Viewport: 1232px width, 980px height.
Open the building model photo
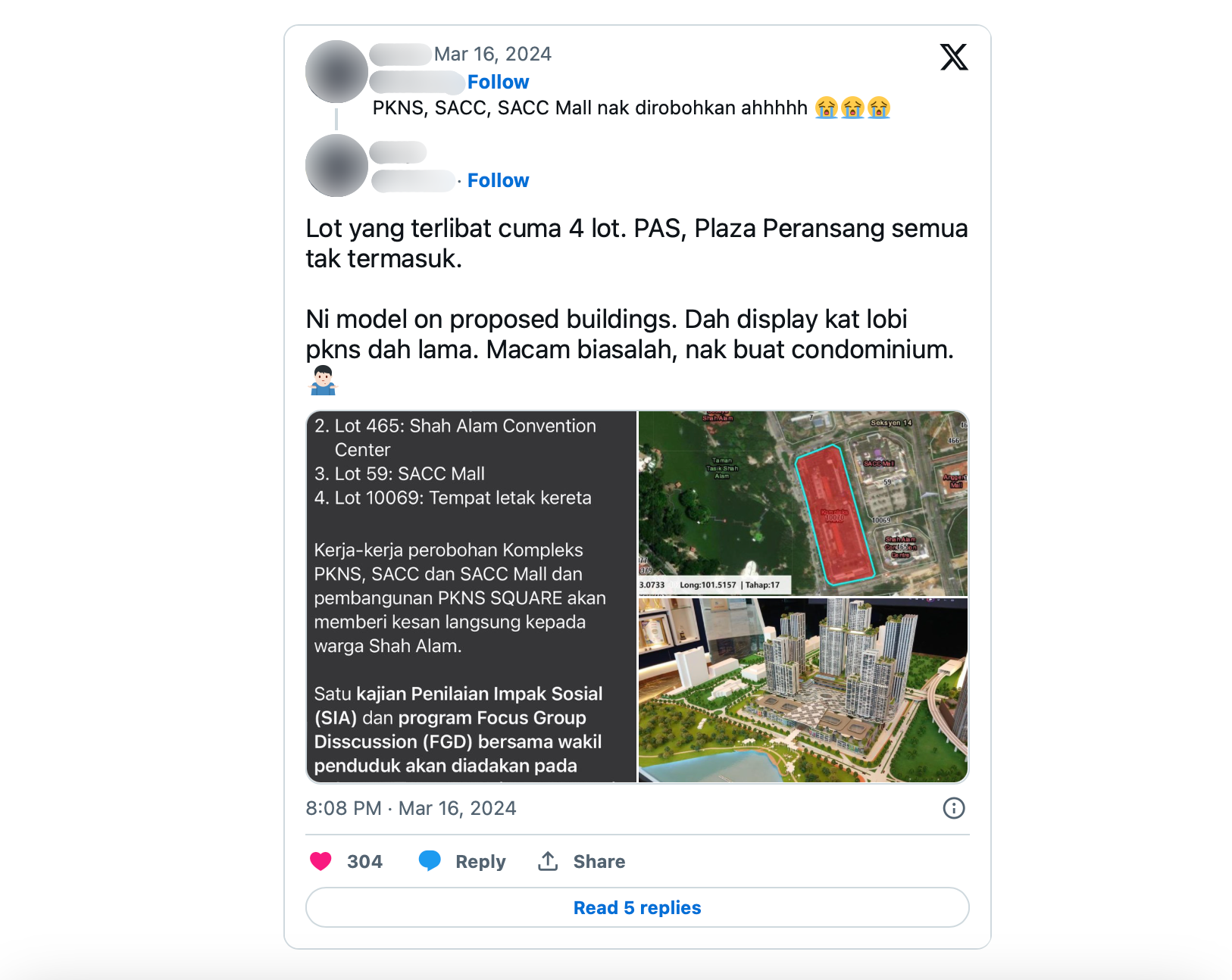pyautogui.click(x=802, y=690)
